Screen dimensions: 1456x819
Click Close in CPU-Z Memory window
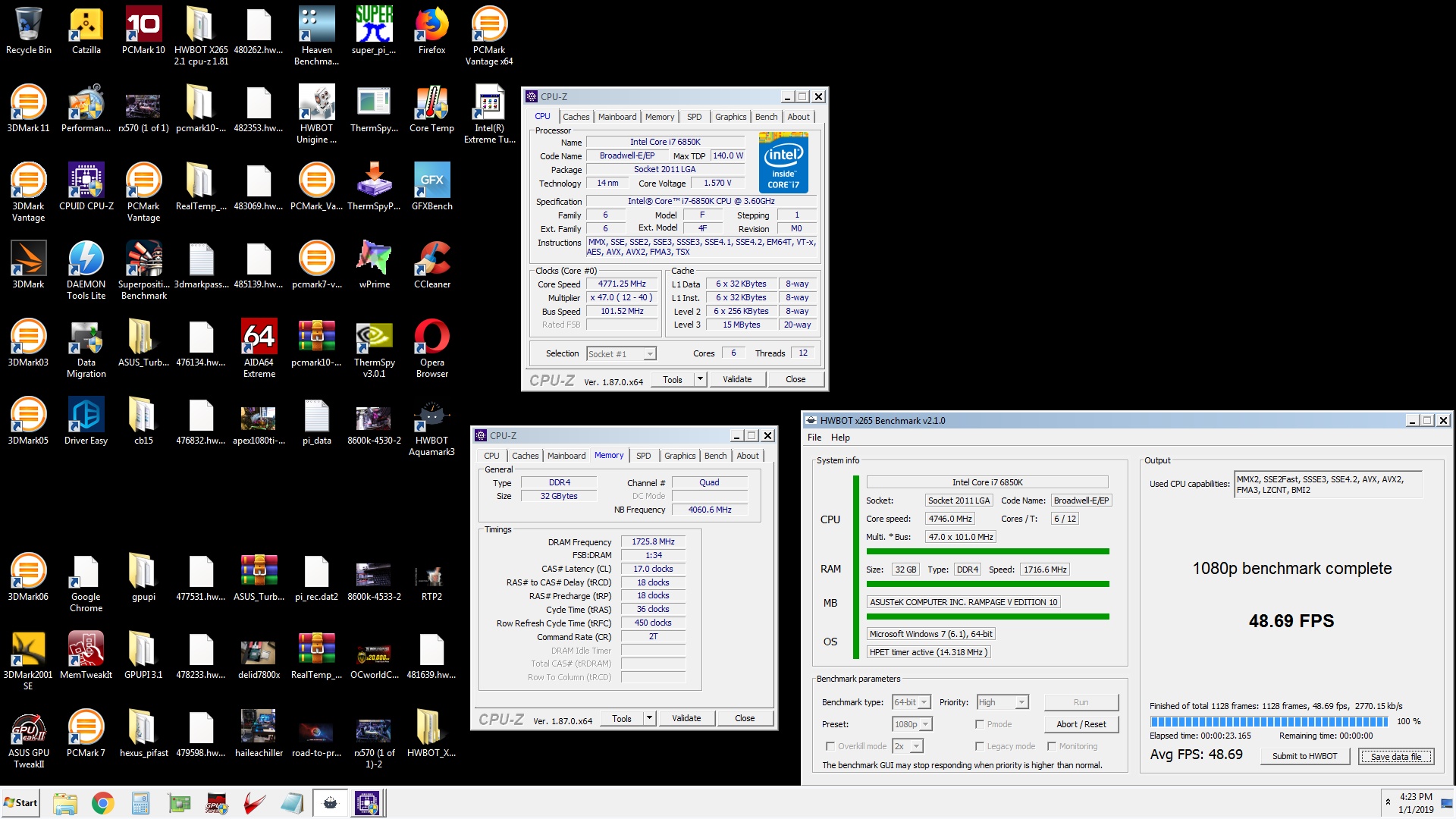[745, 718]
